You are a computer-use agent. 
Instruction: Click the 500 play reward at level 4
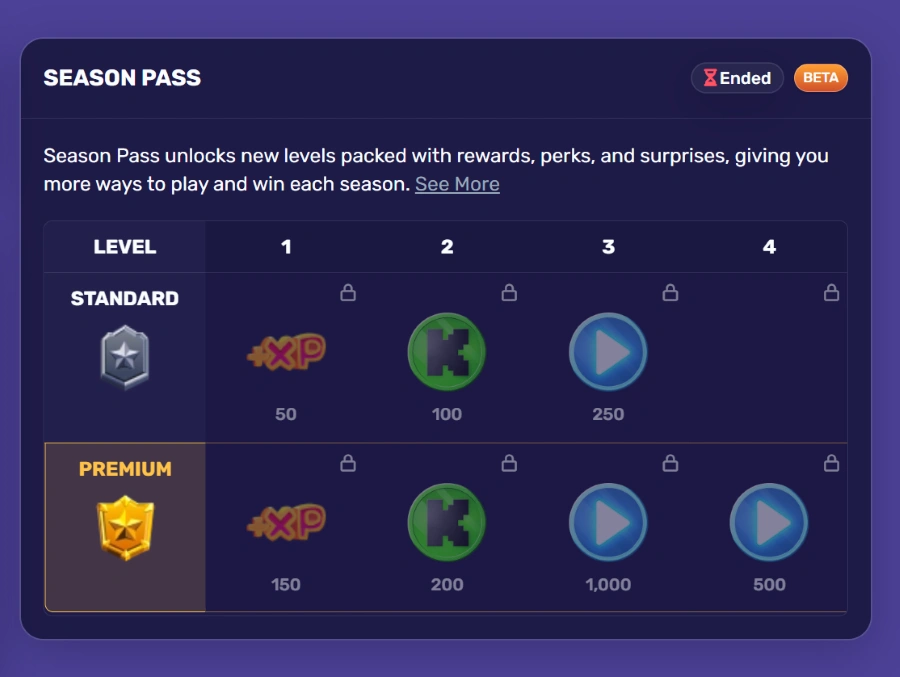768,521
